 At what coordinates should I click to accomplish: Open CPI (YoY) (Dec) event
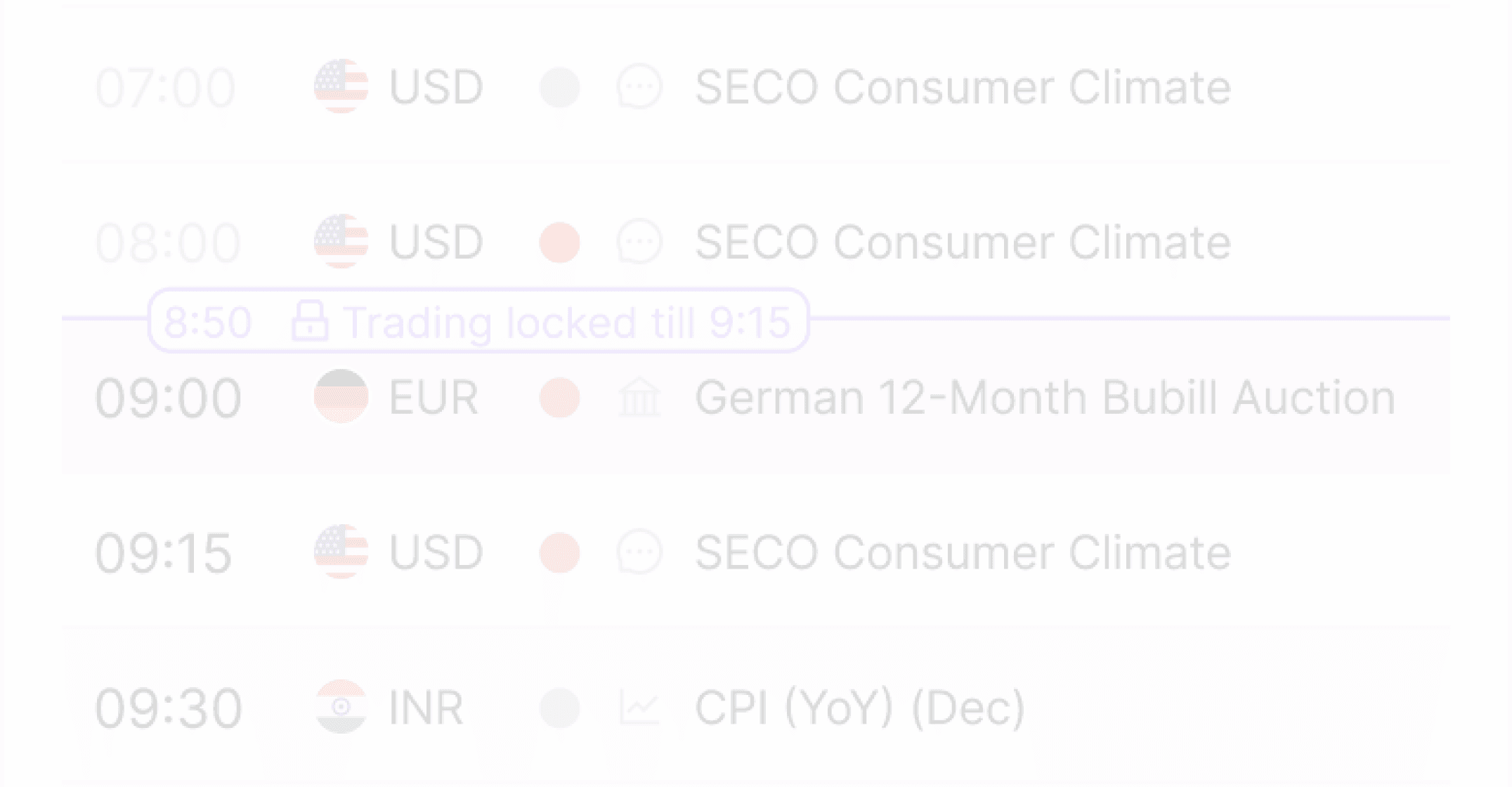[860, 708]
